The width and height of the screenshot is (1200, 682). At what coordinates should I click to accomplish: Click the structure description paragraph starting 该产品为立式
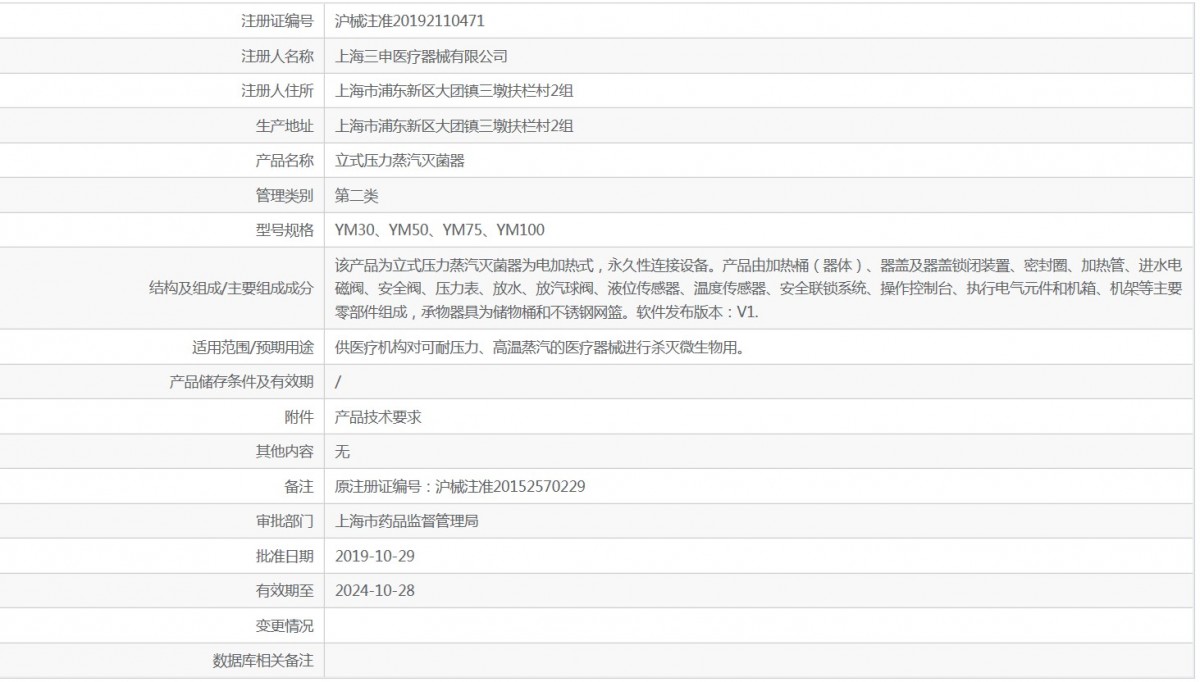(x=759, y=289)
